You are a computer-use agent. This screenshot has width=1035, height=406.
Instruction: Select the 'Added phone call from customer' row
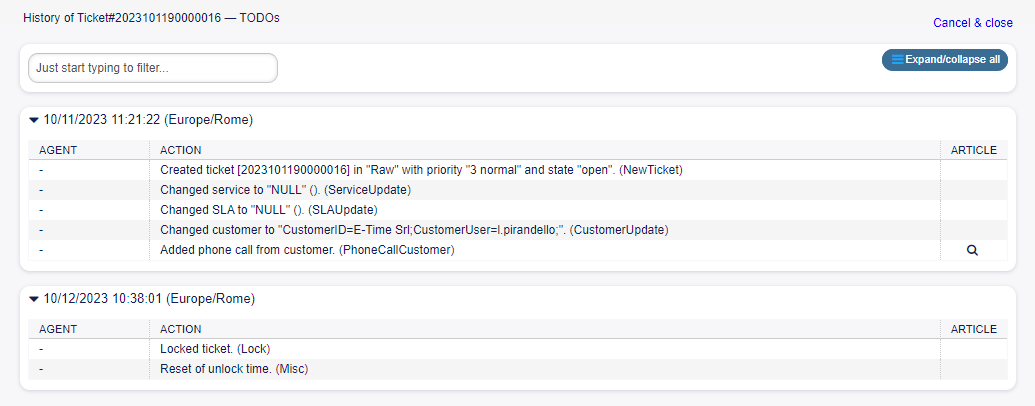click(307, 250)
